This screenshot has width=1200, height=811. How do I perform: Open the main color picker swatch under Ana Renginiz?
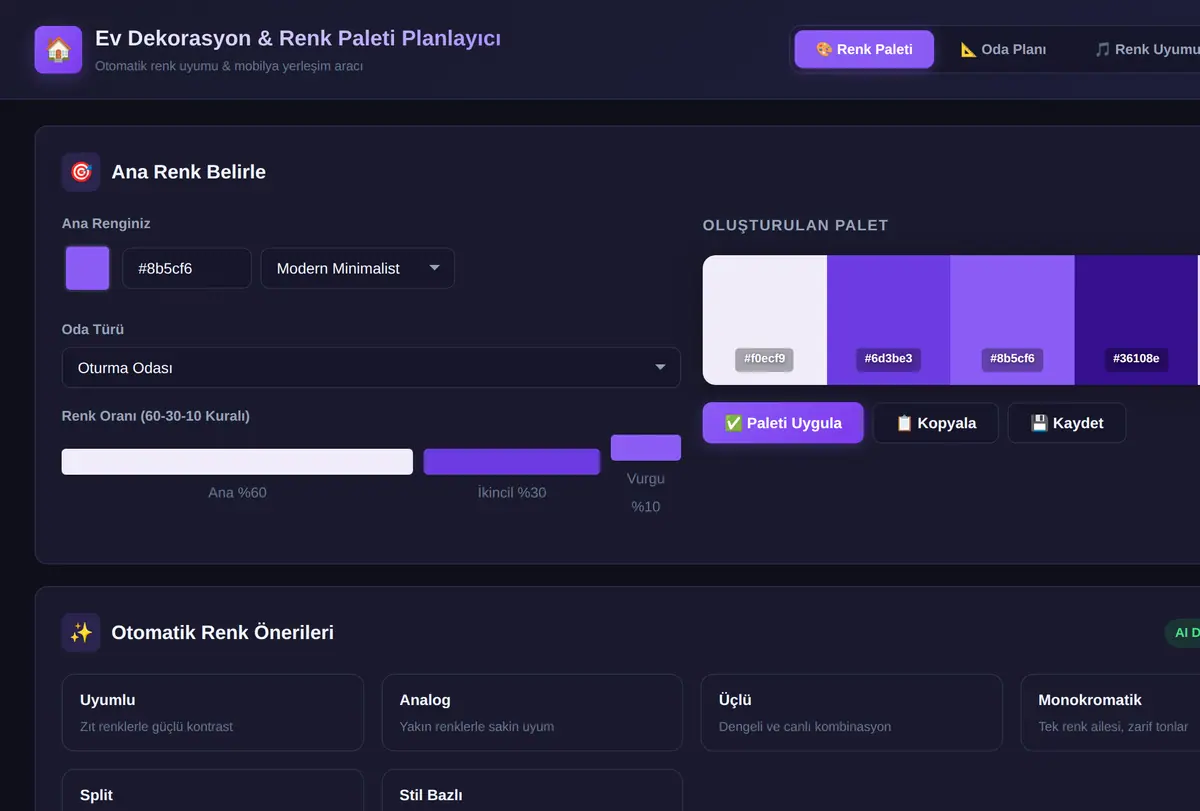[87, 268]
